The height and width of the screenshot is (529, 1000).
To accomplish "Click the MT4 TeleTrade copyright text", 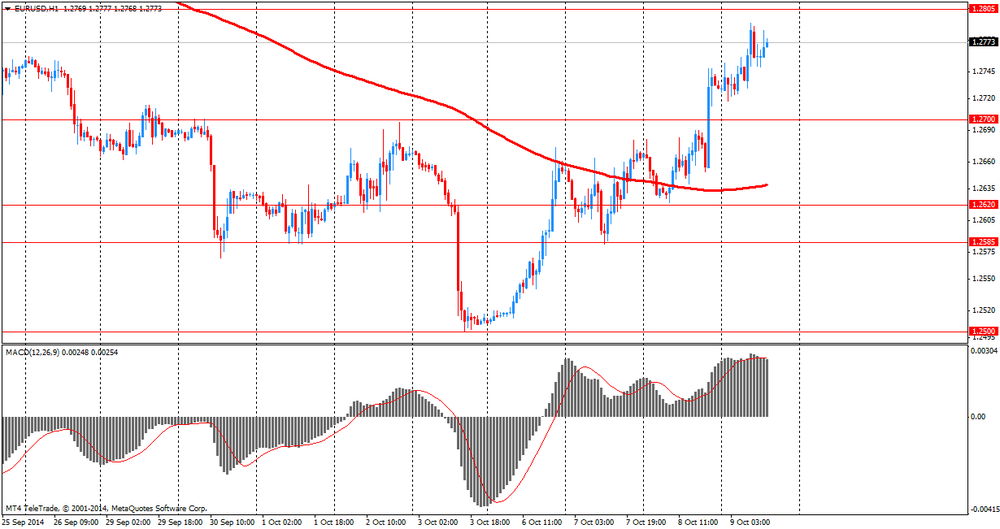I will (105, 508).
